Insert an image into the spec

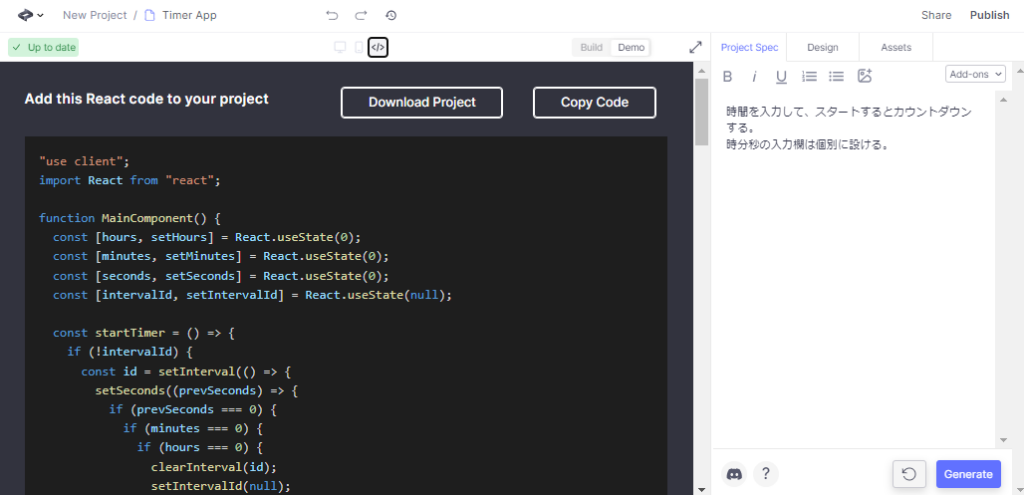[x=865, y=76]
